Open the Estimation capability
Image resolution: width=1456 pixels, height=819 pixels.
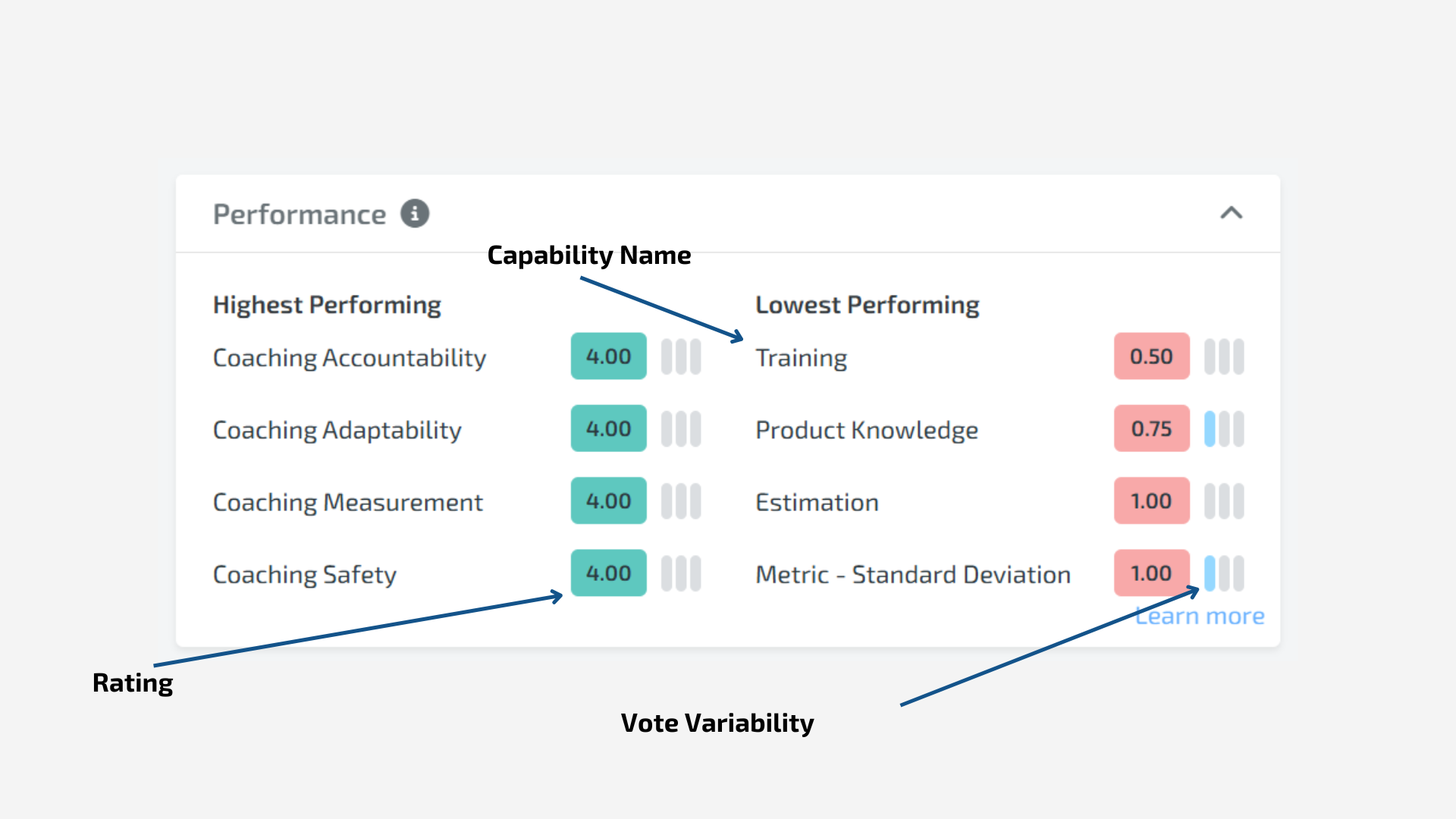coord(817,502)
